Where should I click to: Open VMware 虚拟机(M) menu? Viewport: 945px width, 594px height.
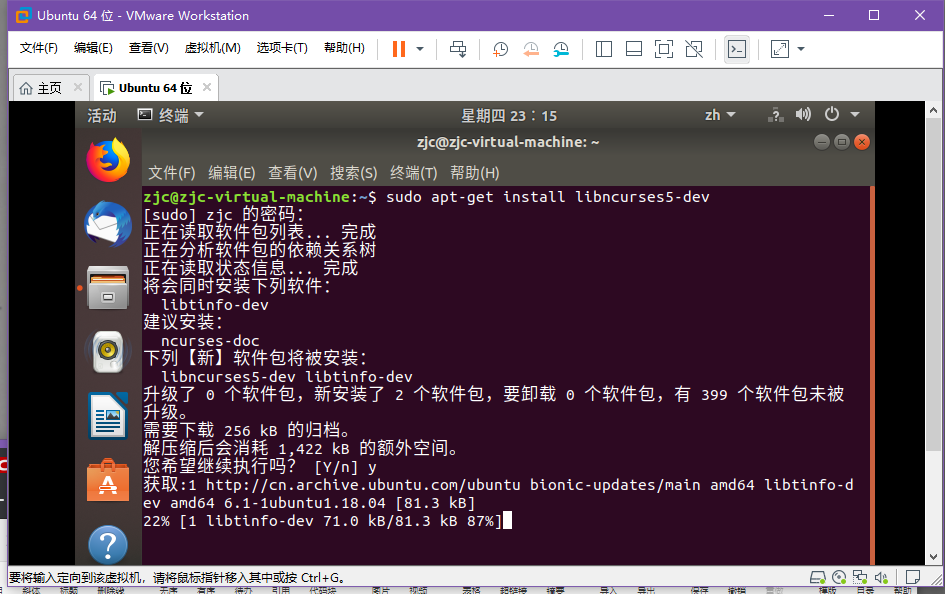(x=213, y=48)
